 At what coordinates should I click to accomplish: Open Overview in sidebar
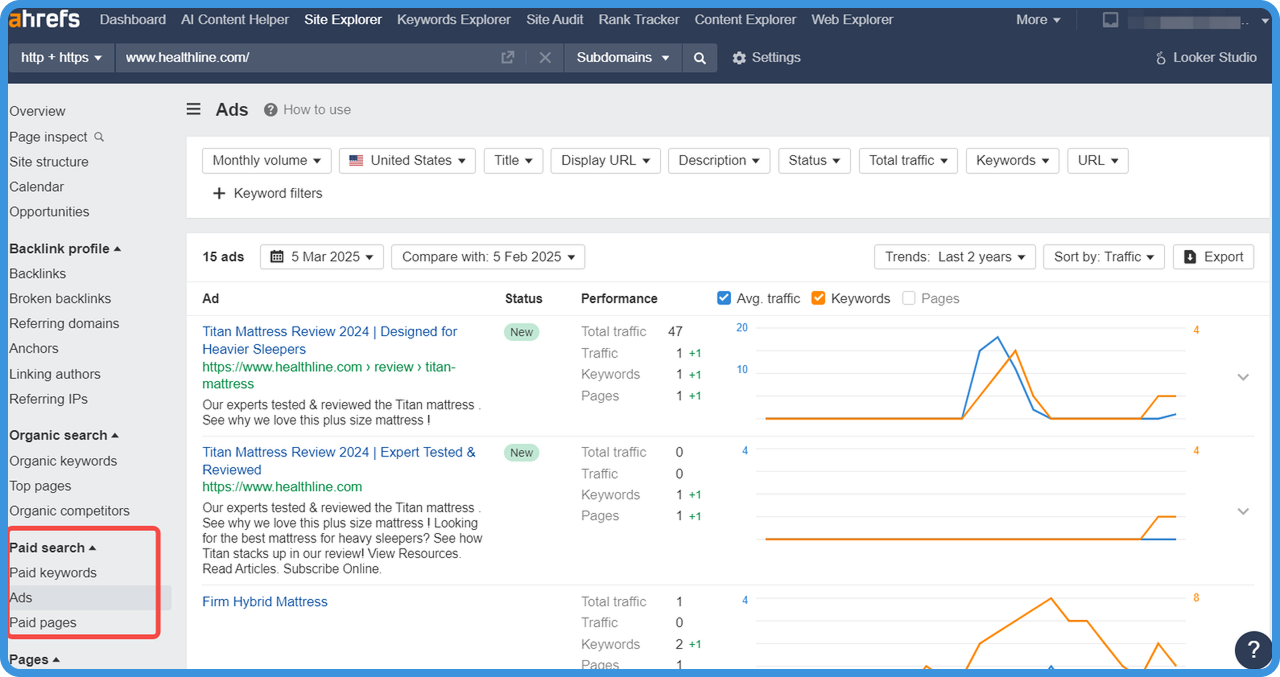tap(37, 112)
